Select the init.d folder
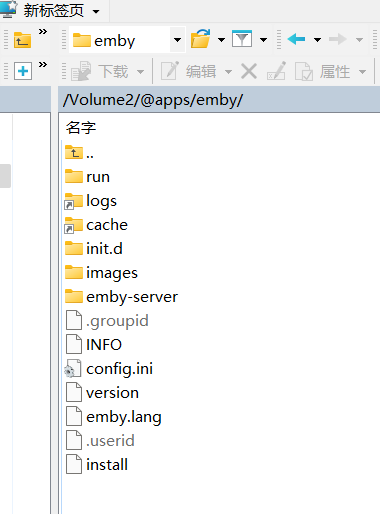The width and height of the screenshot is (380, 514). pyautogui.click(x=94, y=249)
